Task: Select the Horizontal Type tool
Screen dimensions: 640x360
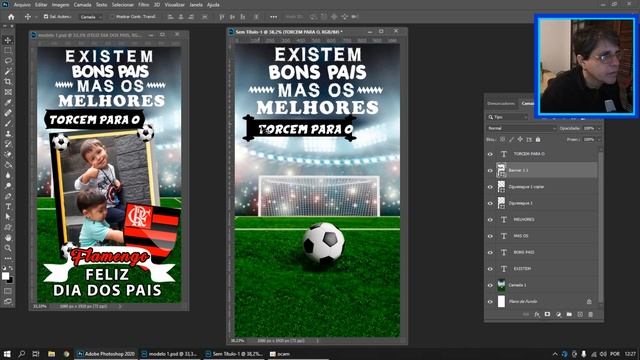Action: tap(8, 207)
